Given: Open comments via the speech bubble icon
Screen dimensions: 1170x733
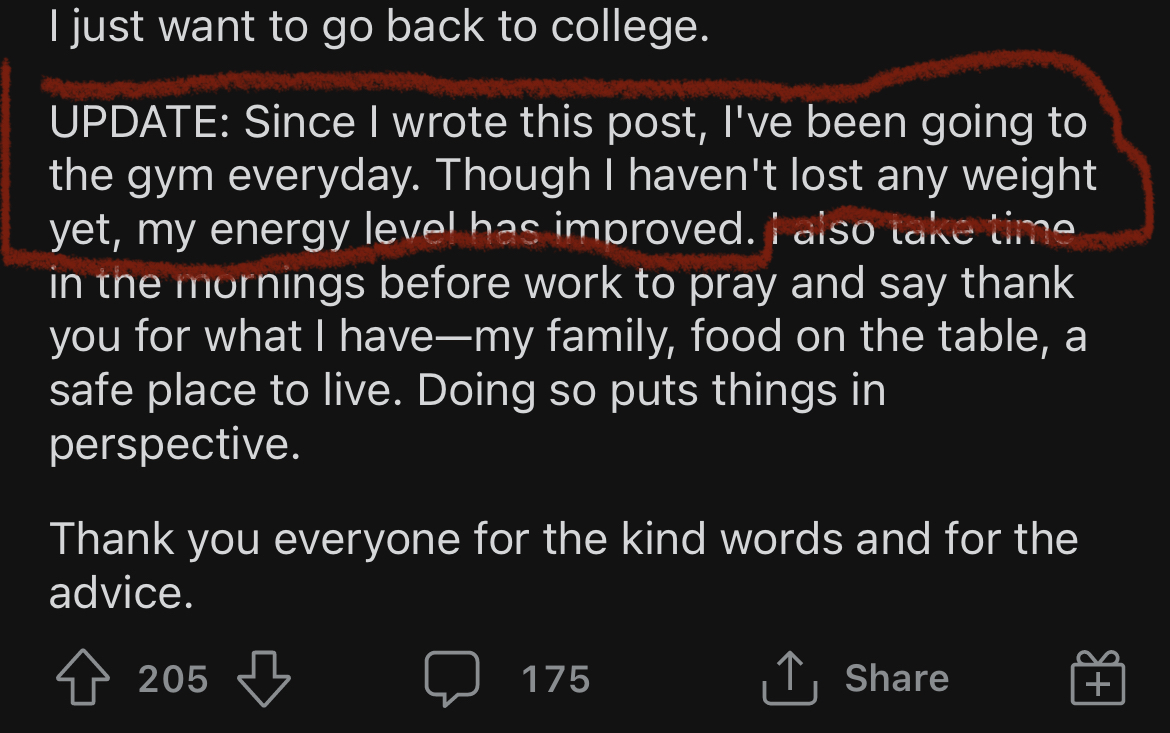Looking at the screenshot, I should click(x=451, y=678).
